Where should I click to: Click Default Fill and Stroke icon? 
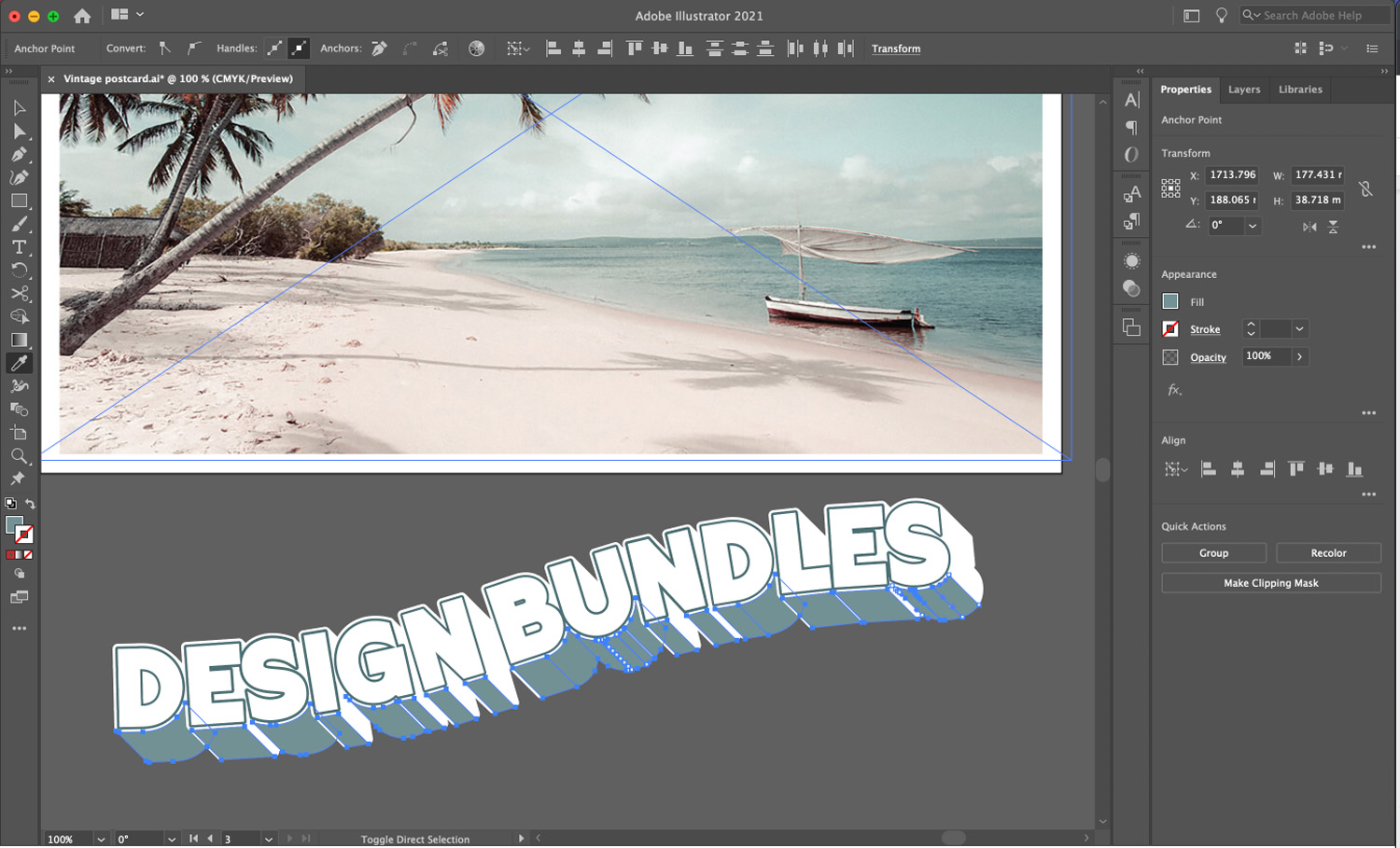coord(10,503)
